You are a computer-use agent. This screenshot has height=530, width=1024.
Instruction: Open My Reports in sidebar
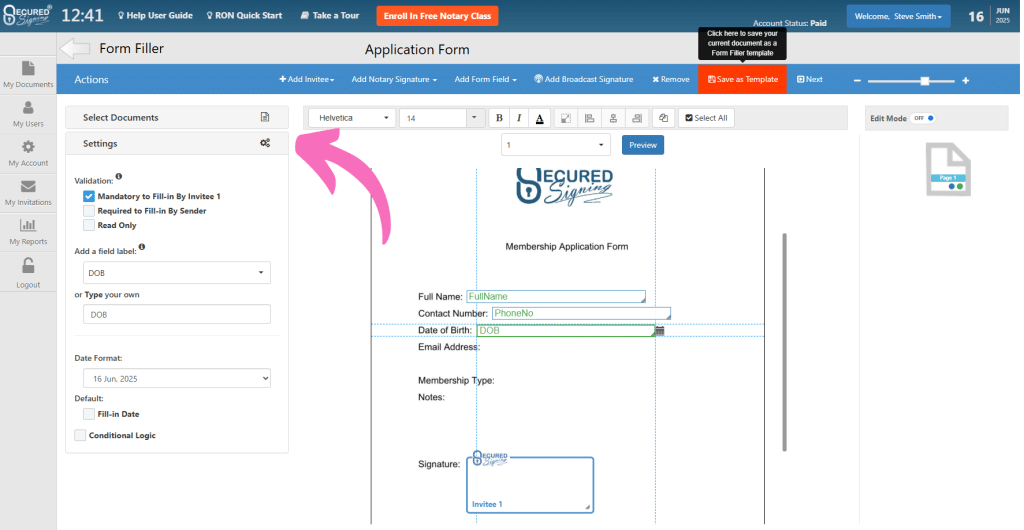coord(28,232)
